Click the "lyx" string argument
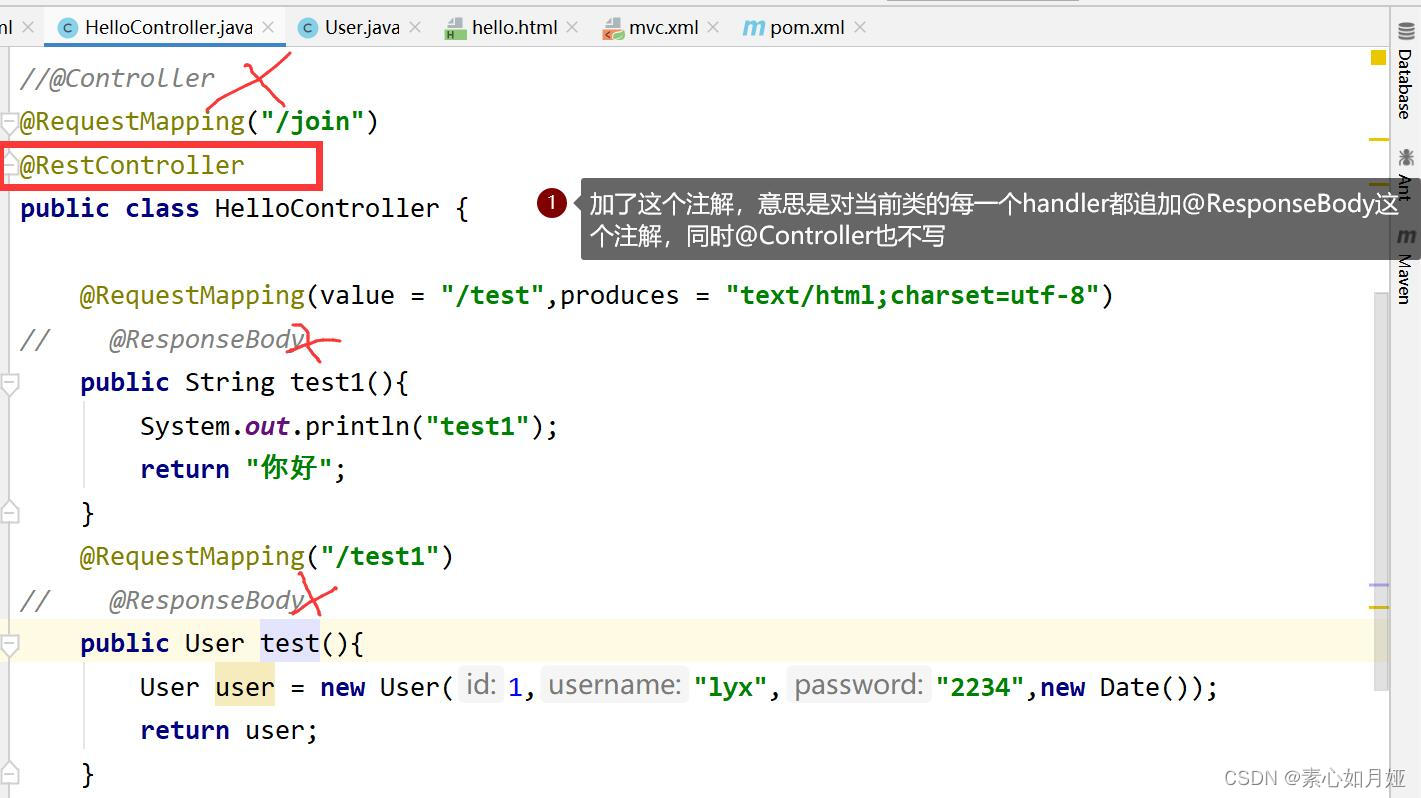Image resolution: width=1421 pixels, height=798 pixels. (731, 687)
